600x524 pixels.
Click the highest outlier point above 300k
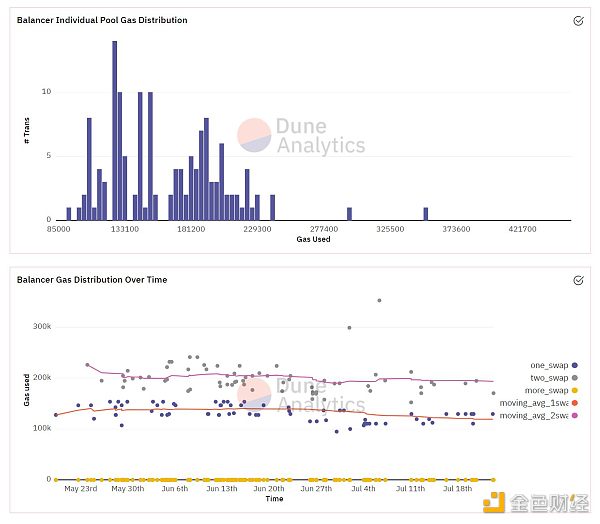379,300
